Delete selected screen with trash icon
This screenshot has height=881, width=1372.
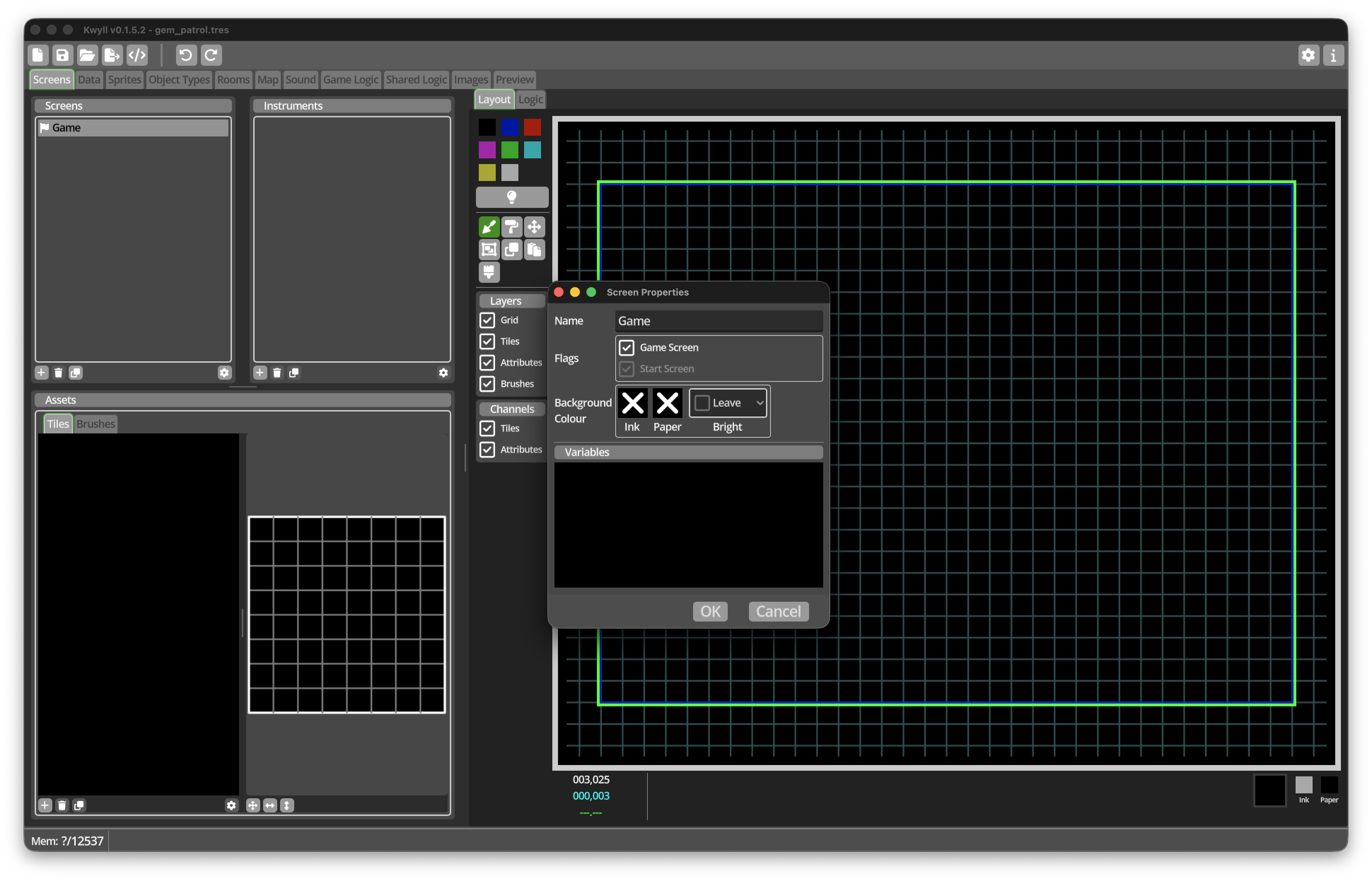[x=58, y=373]
